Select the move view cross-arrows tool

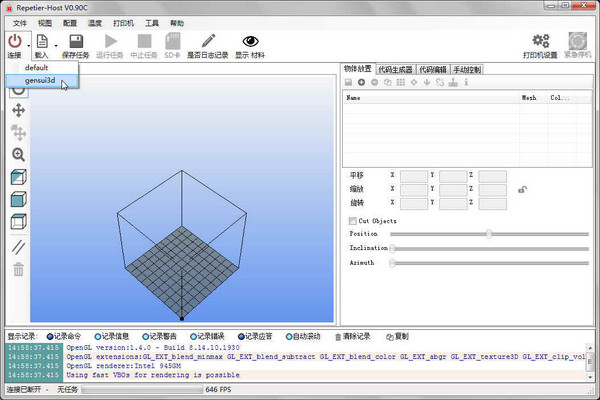point(18,109)
